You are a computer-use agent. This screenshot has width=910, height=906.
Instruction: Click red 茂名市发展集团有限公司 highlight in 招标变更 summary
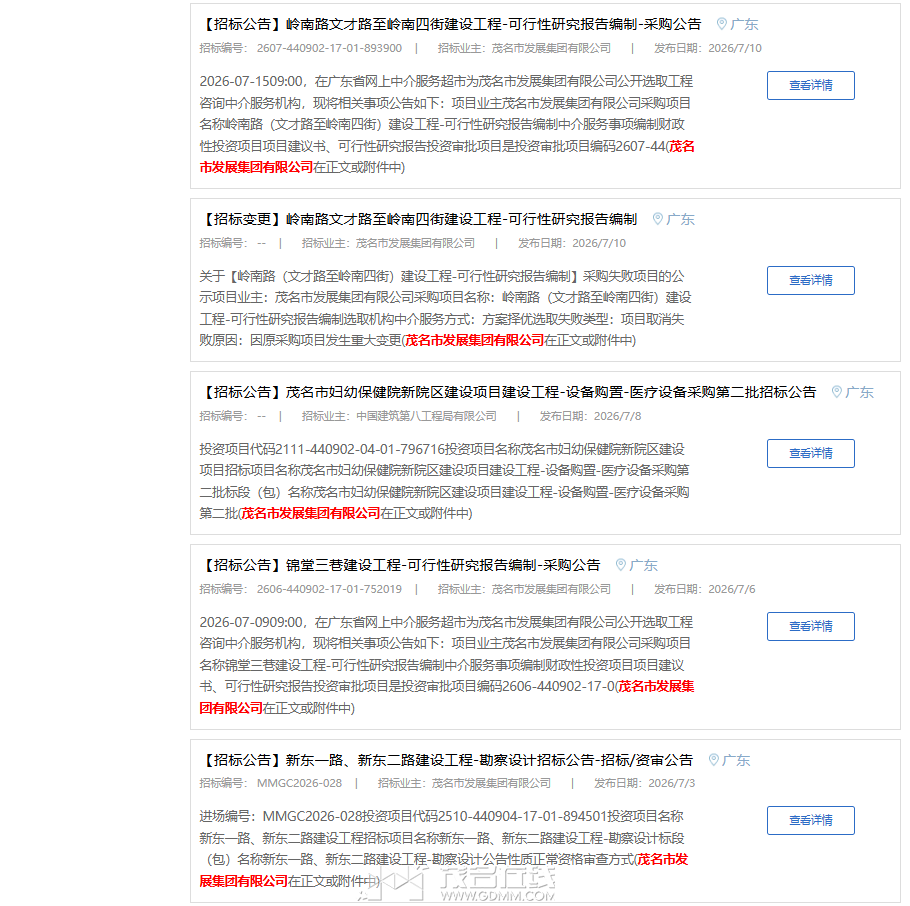475,340
